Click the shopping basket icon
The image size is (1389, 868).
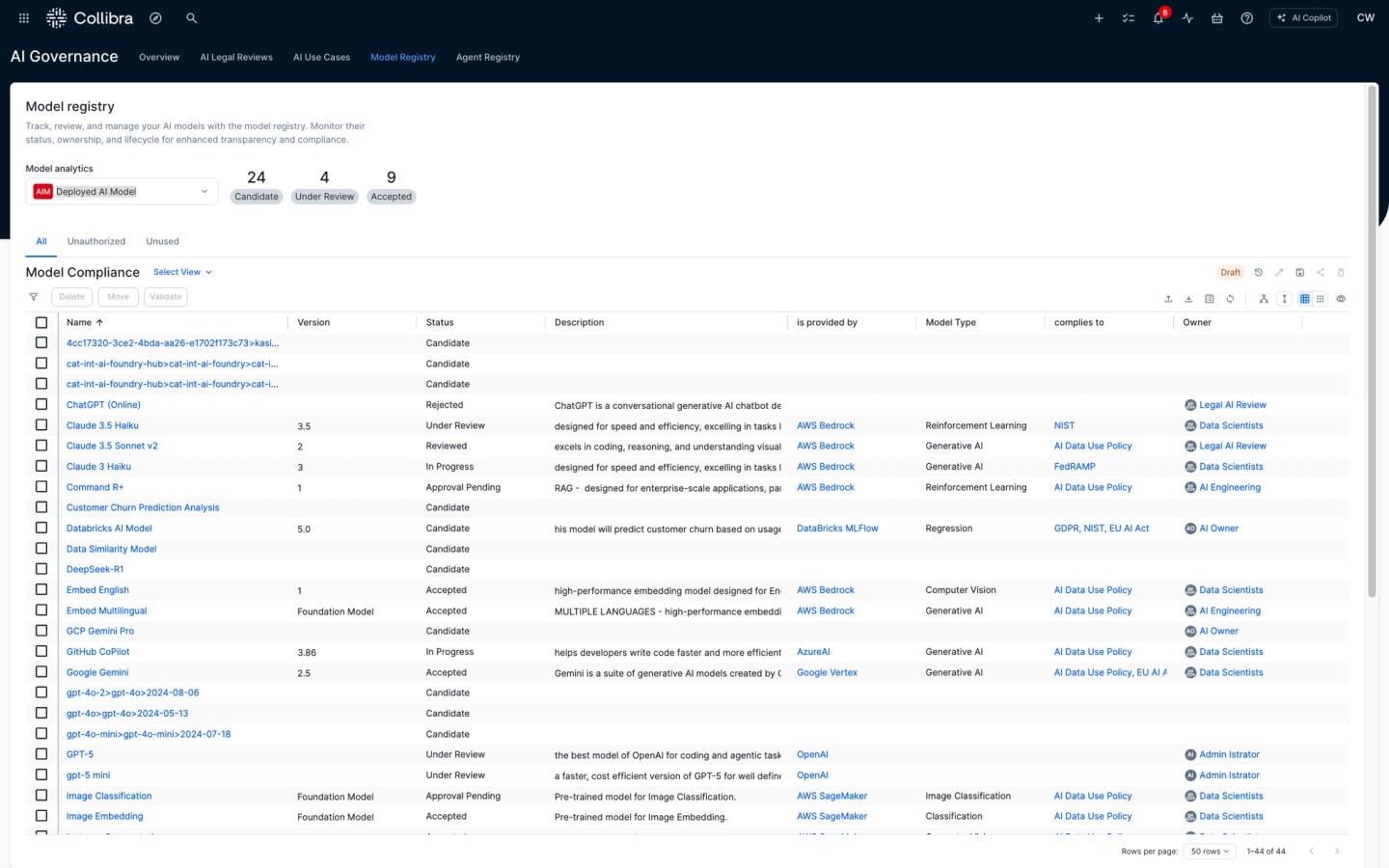click(1217, 18)
